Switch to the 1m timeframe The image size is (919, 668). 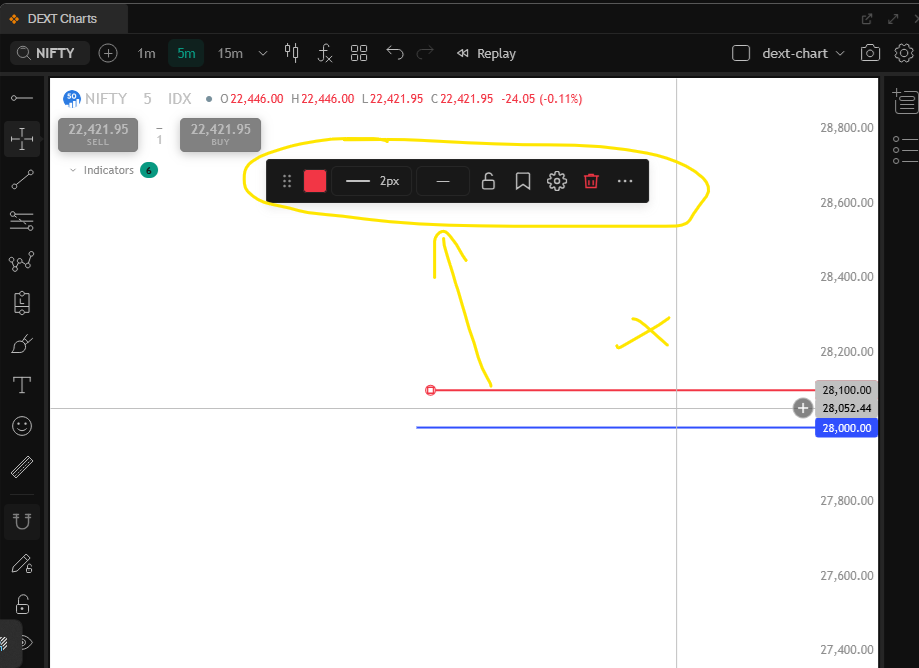[147, 53]
